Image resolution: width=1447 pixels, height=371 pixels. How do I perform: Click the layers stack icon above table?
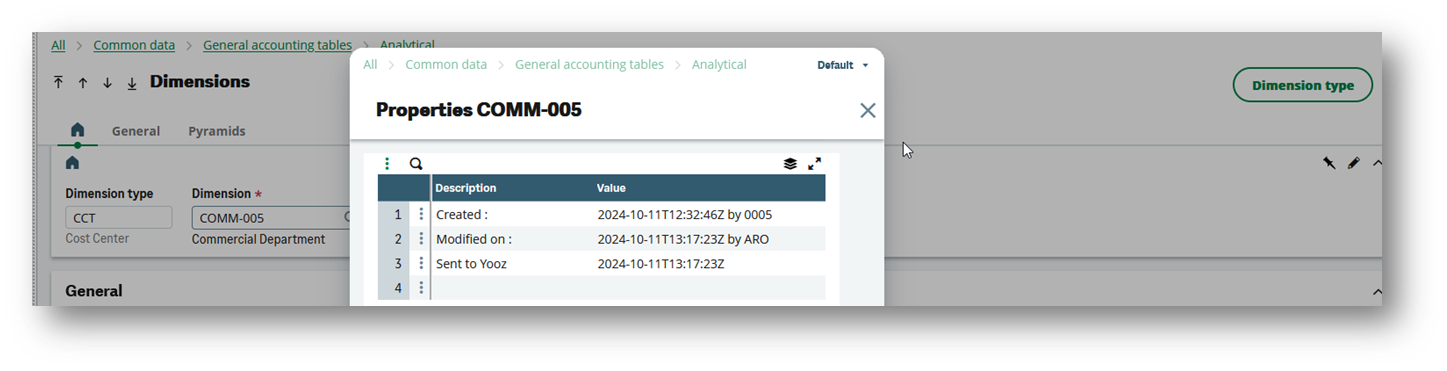[x=790, y=164]
